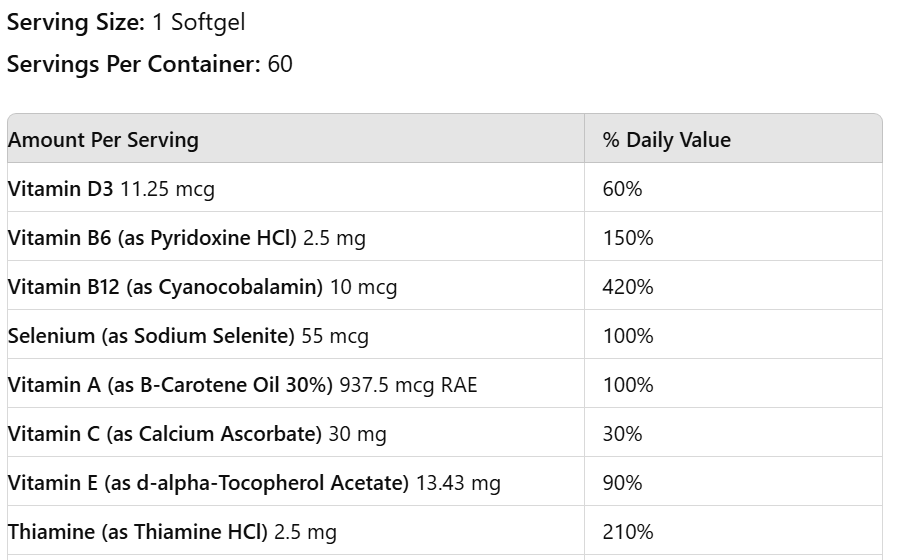
Task: Click the 210% daily value cell
Action: coord(628,532)
